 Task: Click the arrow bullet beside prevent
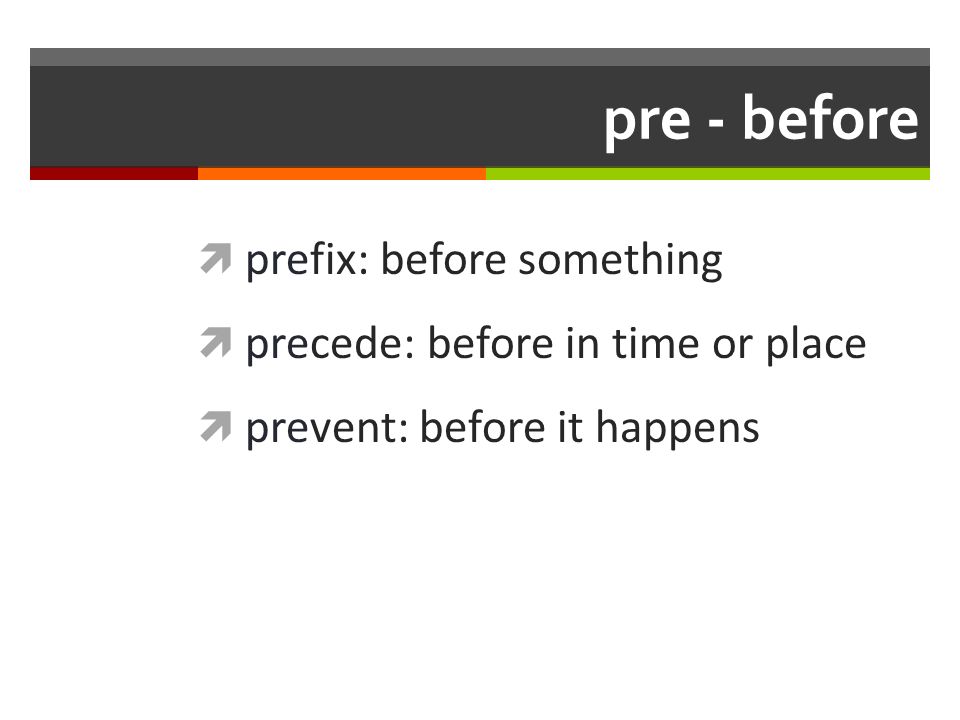tap(216, 426)
